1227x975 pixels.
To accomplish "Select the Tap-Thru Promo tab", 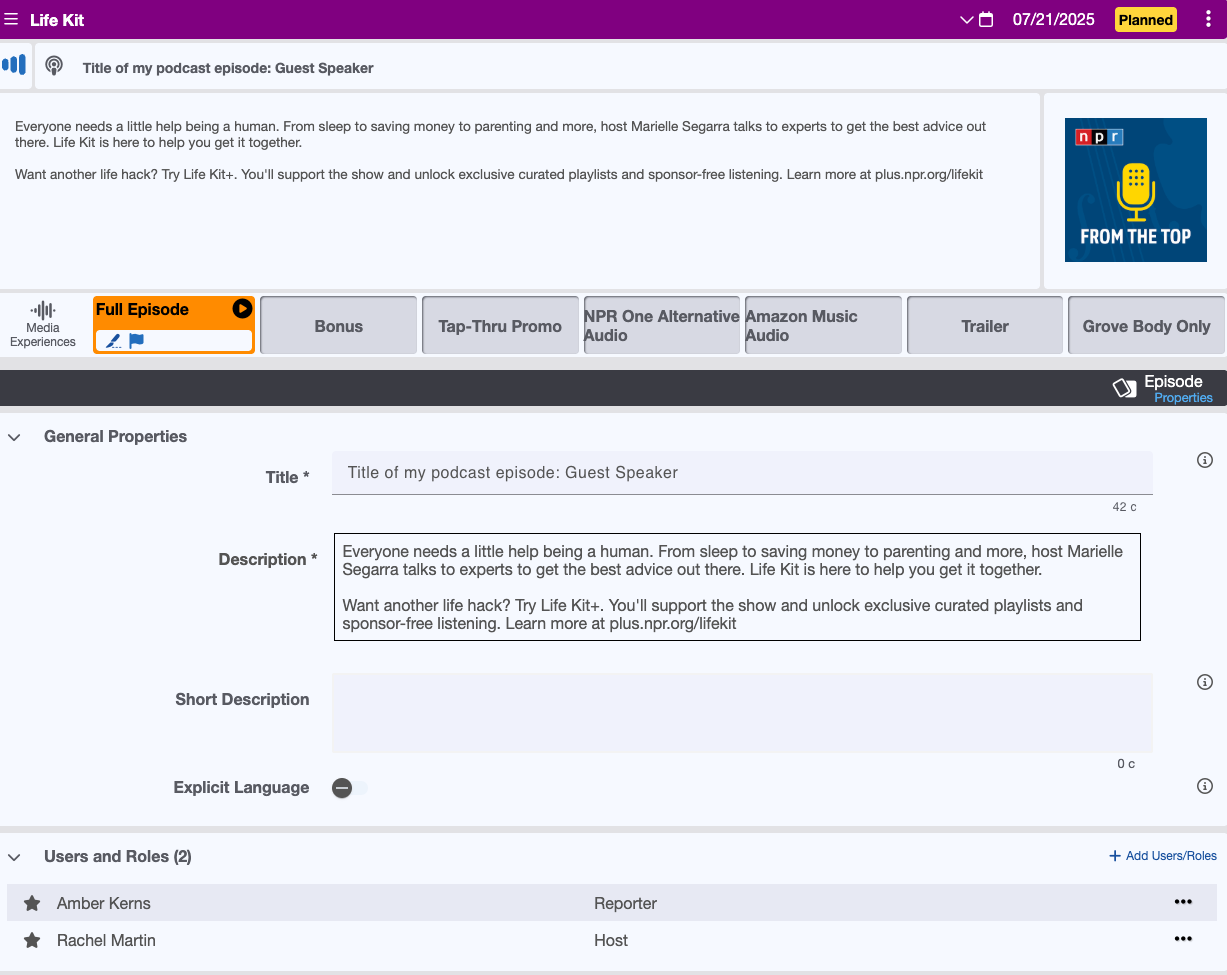I will (500, 325).
